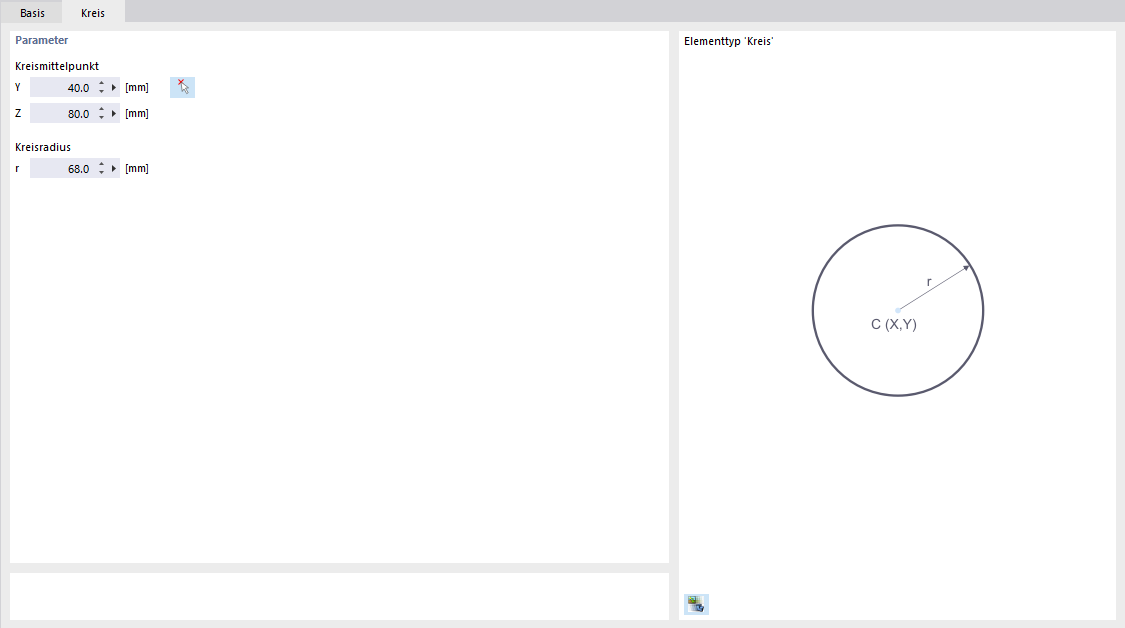
Task: Click the [mm] unit beside the Y field
Action: tap(137, 88)
